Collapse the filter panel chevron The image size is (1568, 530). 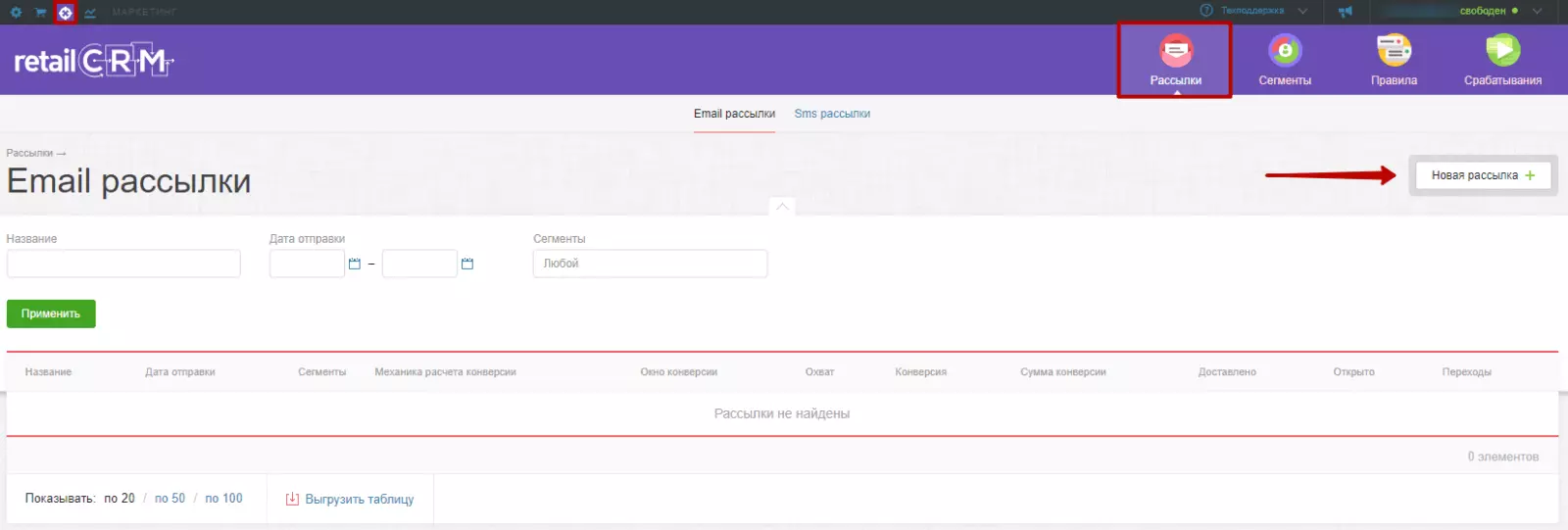(x=782, y=206)
